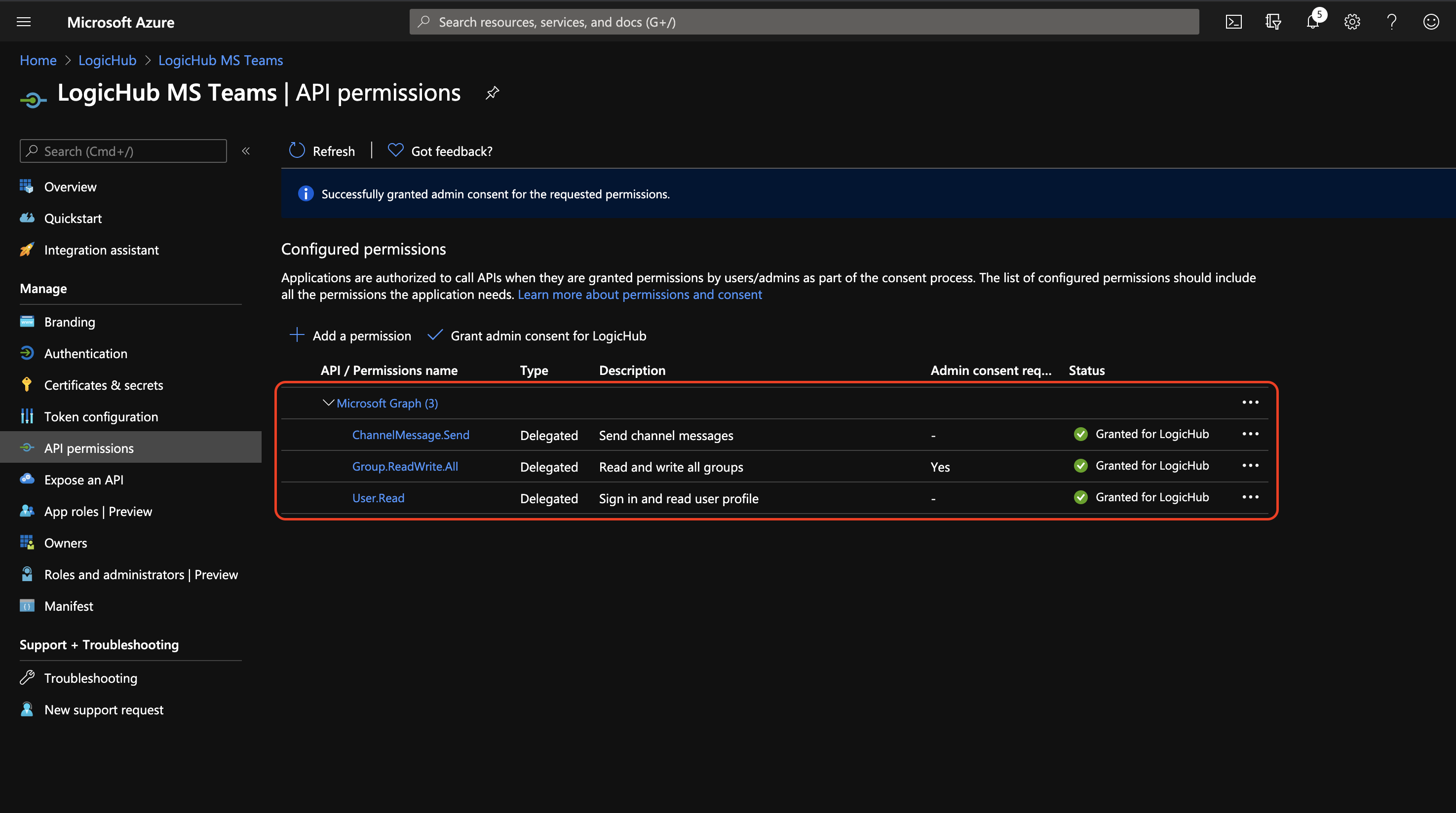The image size is (1456, 813).
Task: Open Owners section
Action: [66, 543]
